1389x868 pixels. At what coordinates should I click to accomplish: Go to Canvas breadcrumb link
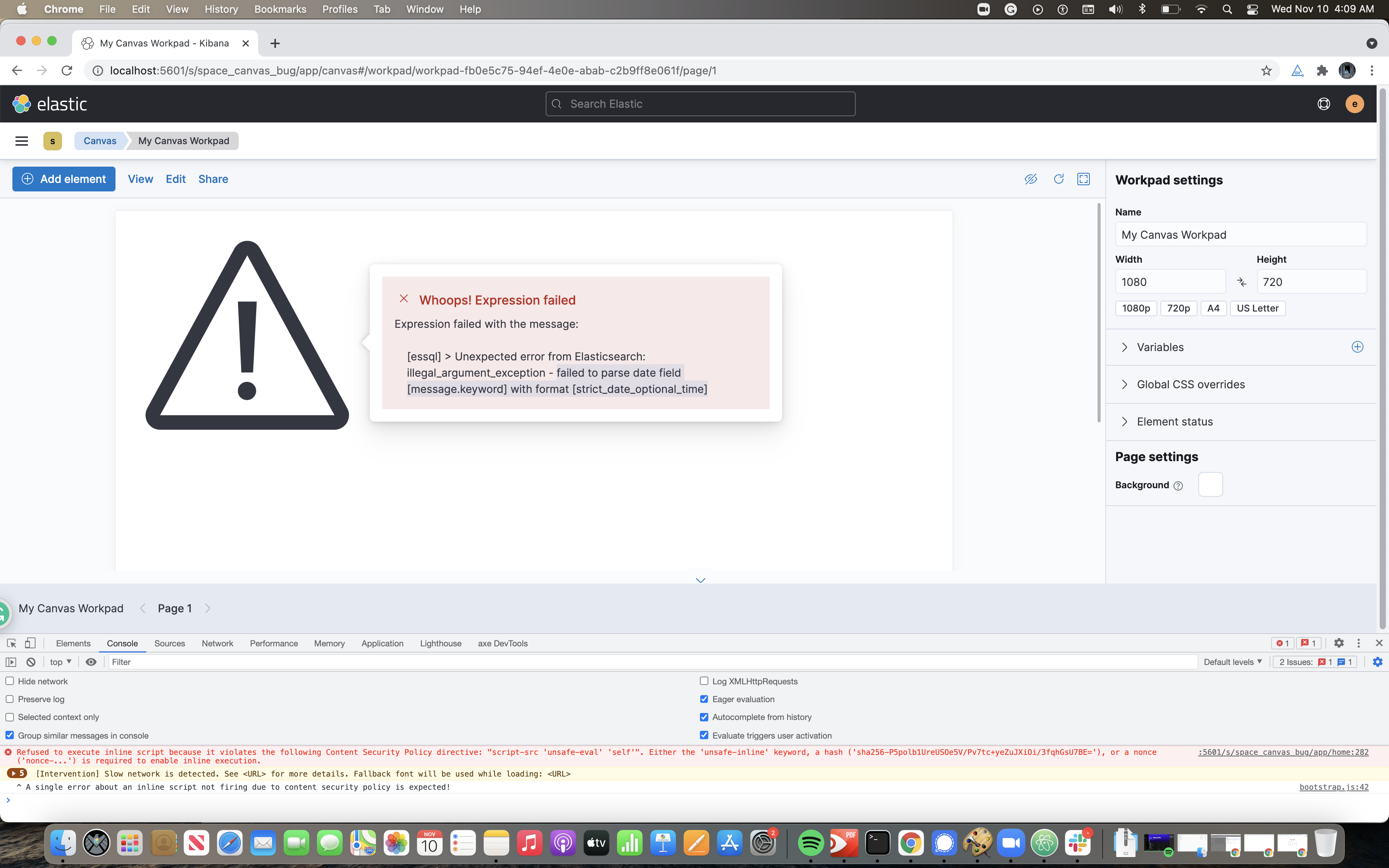click(100, 141)
